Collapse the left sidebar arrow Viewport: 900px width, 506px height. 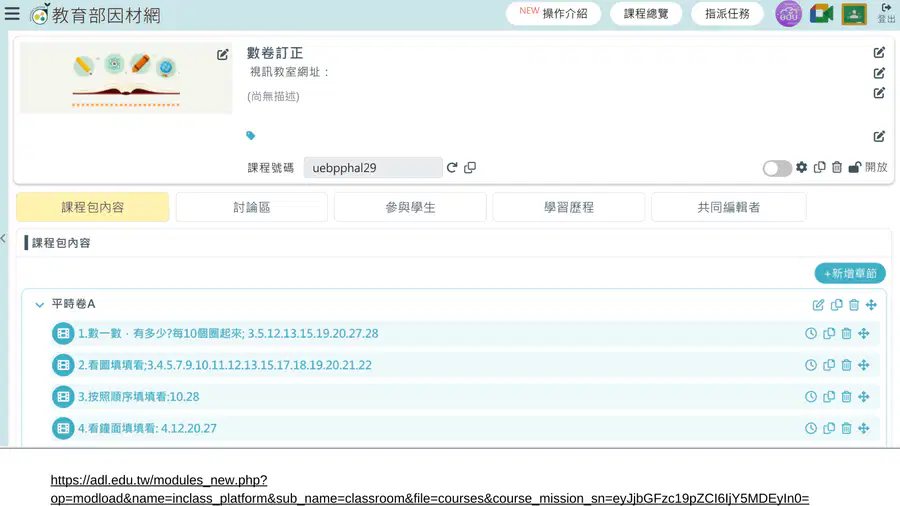3,238
